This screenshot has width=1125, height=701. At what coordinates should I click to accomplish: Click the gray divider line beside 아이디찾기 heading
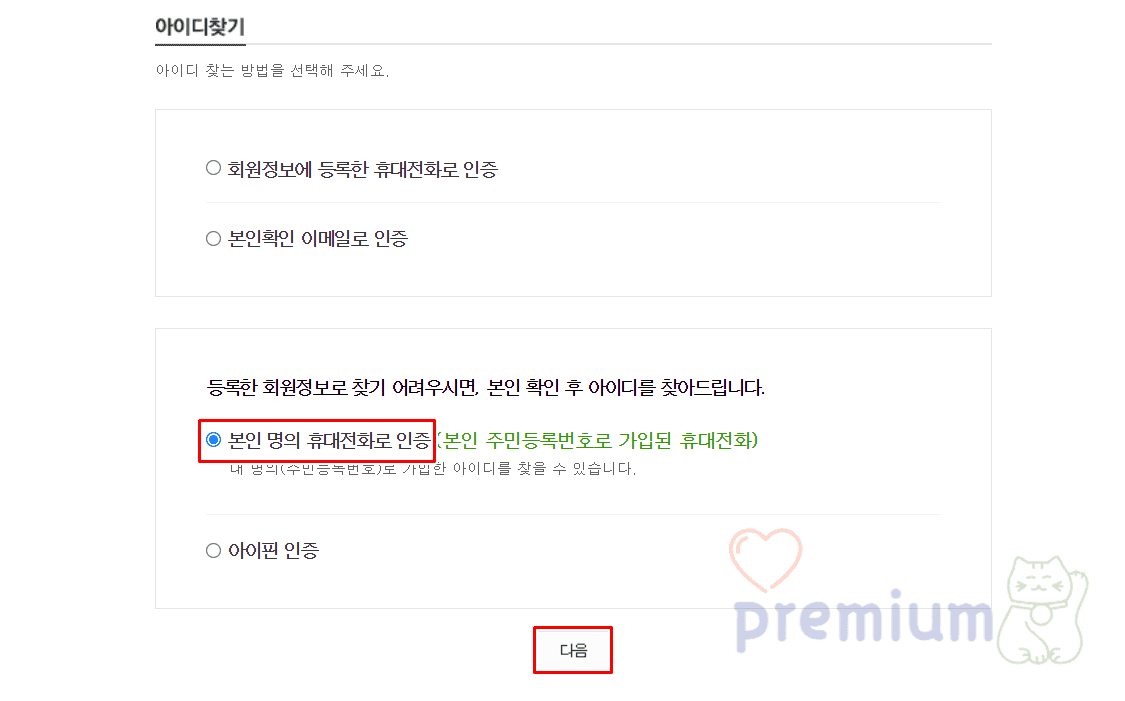618,44
